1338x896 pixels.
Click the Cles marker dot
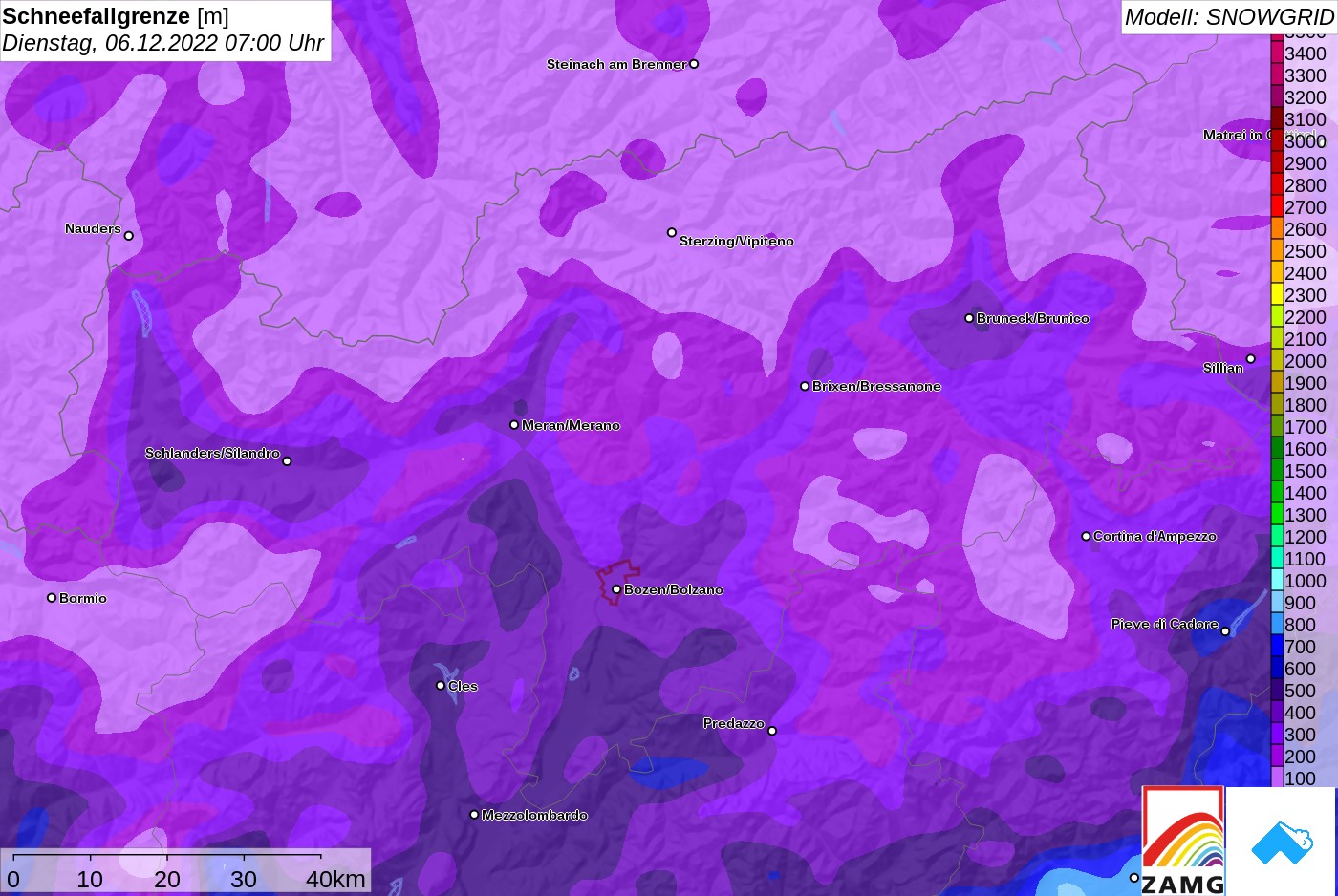[x=441, y=685]
